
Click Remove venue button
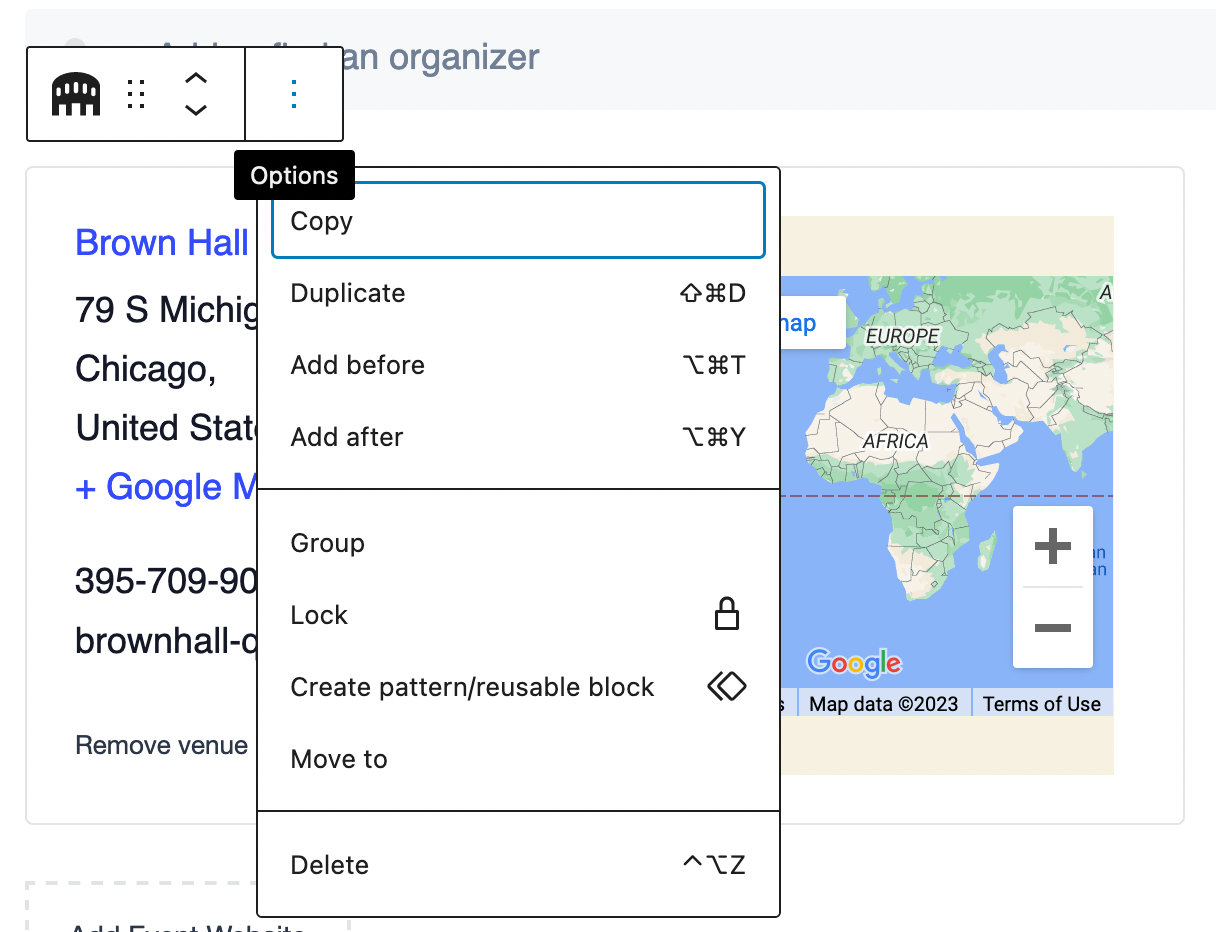(162, 745)
